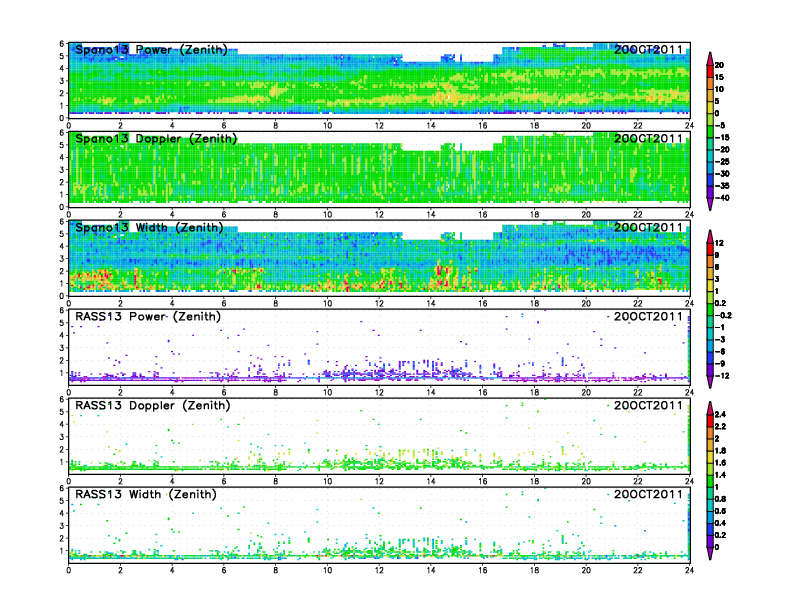Select the RASS13 Doppler (Zenith) panel title
This screenshot has height=612, width=792.
click(151, 406)
